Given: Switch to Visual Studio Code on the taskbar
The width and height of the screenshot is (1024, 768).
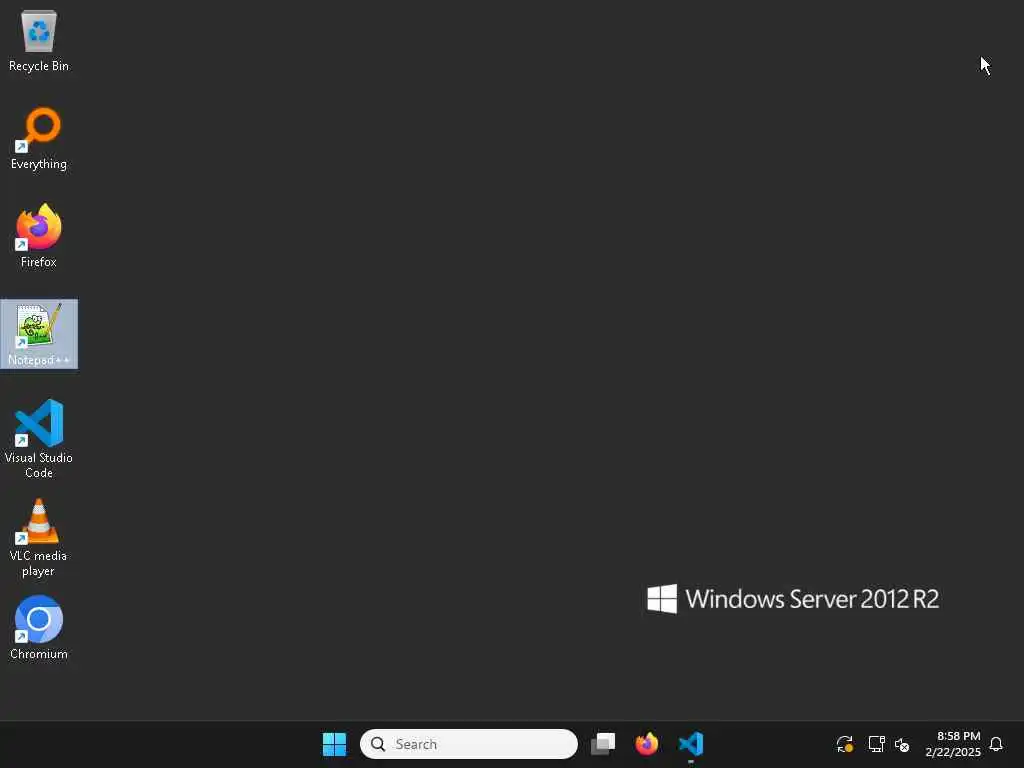Looking at the screenshot, I should pyautogui.click(x=691, y=744).
